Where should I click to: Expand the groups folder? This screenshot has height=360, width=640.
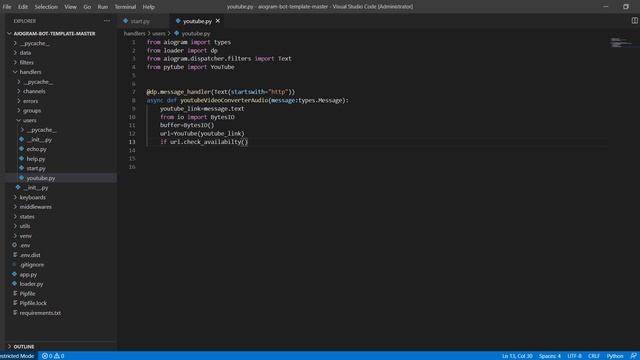pyautogui.click(x=32, y=111)
